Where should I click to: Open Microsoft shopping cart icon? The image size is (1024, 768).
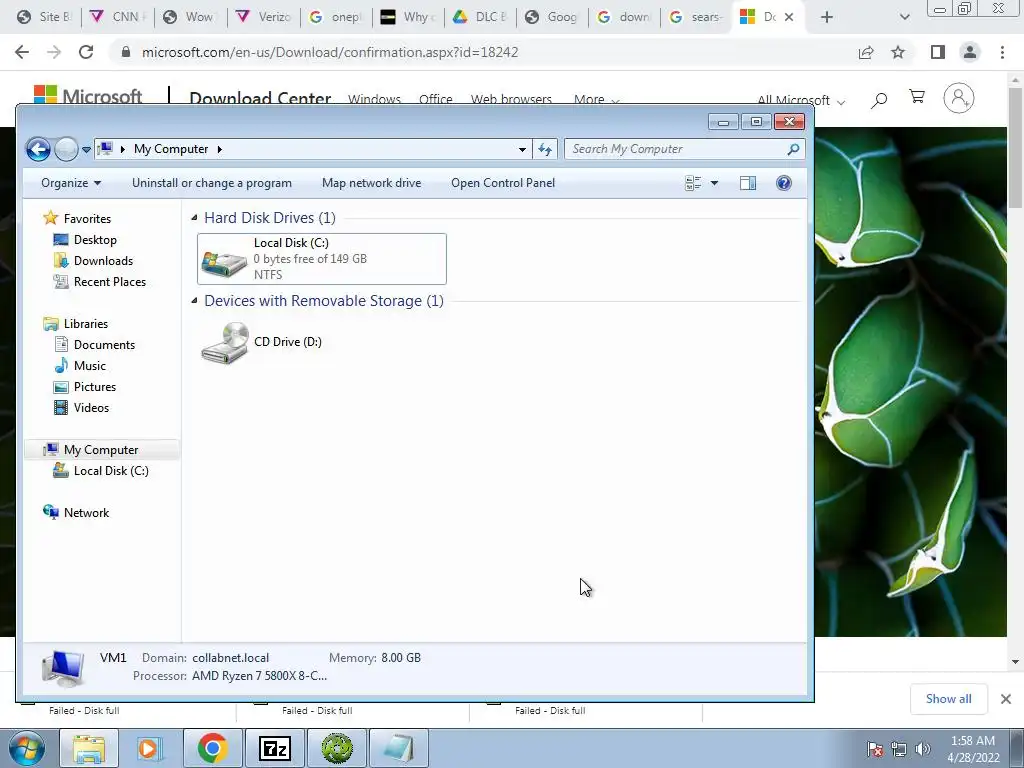click(917, 98)
